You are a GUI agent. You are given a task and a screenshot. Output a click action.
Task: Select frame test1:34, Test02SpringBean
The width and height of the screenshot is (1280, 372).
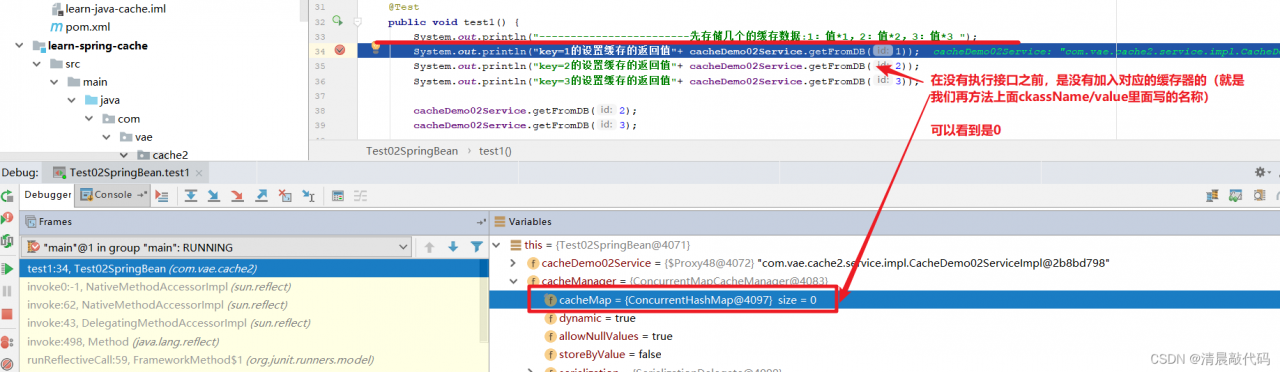coord(253,268)
